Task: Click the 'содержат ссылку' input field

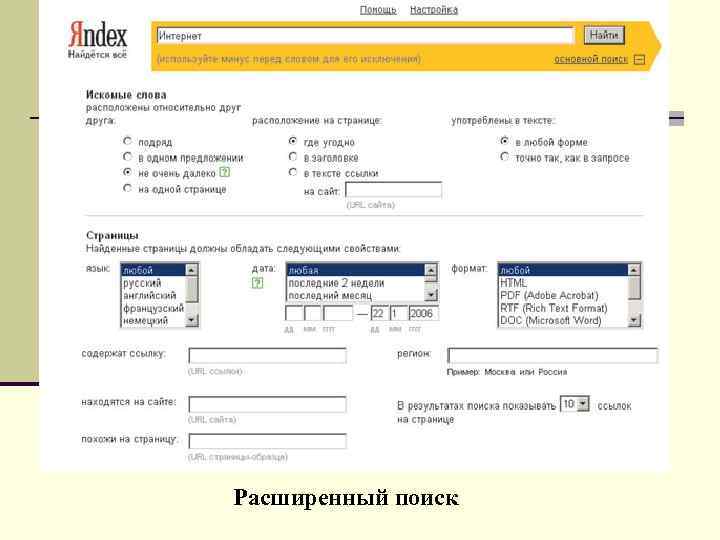Action: pyautogui.click(x=267, y=355)
